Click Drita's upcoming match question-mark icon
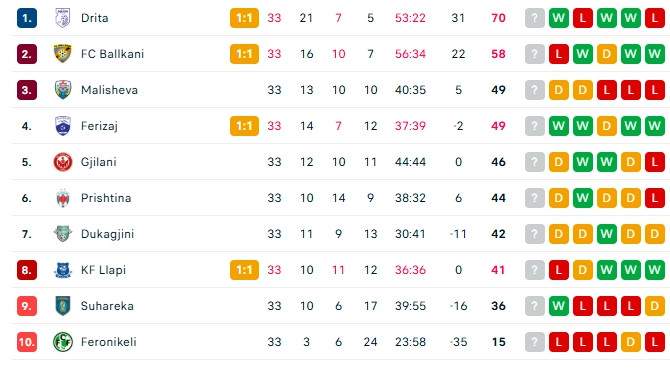 (x=535, y=18)
